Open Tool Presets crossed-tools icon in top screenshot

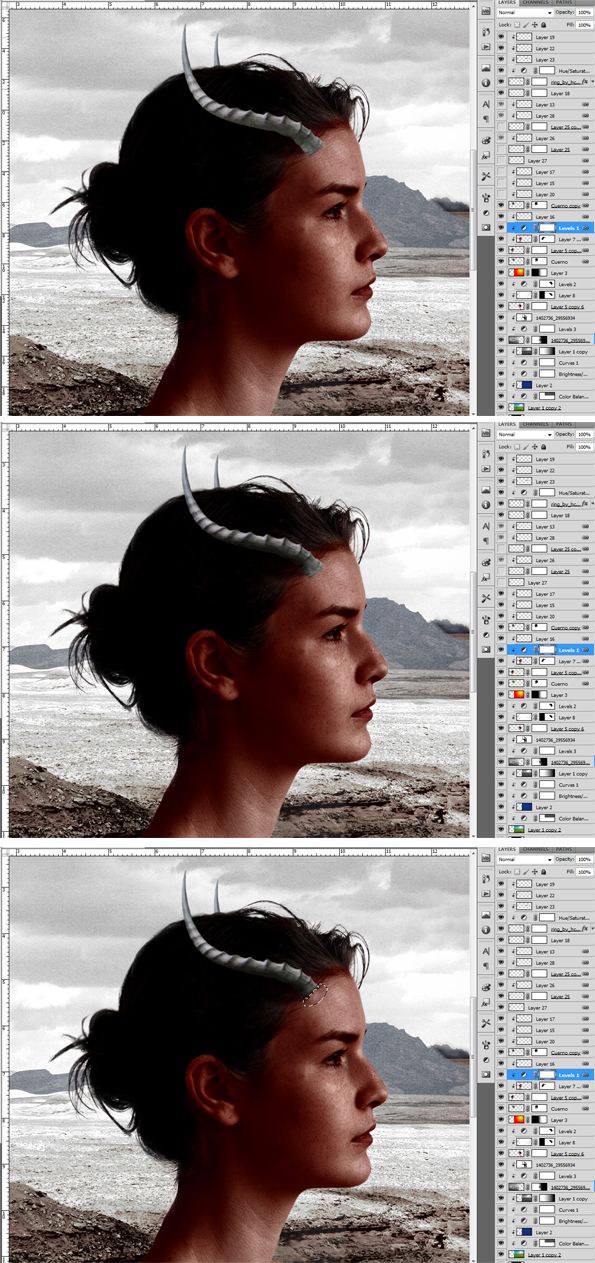coord(486,175)
